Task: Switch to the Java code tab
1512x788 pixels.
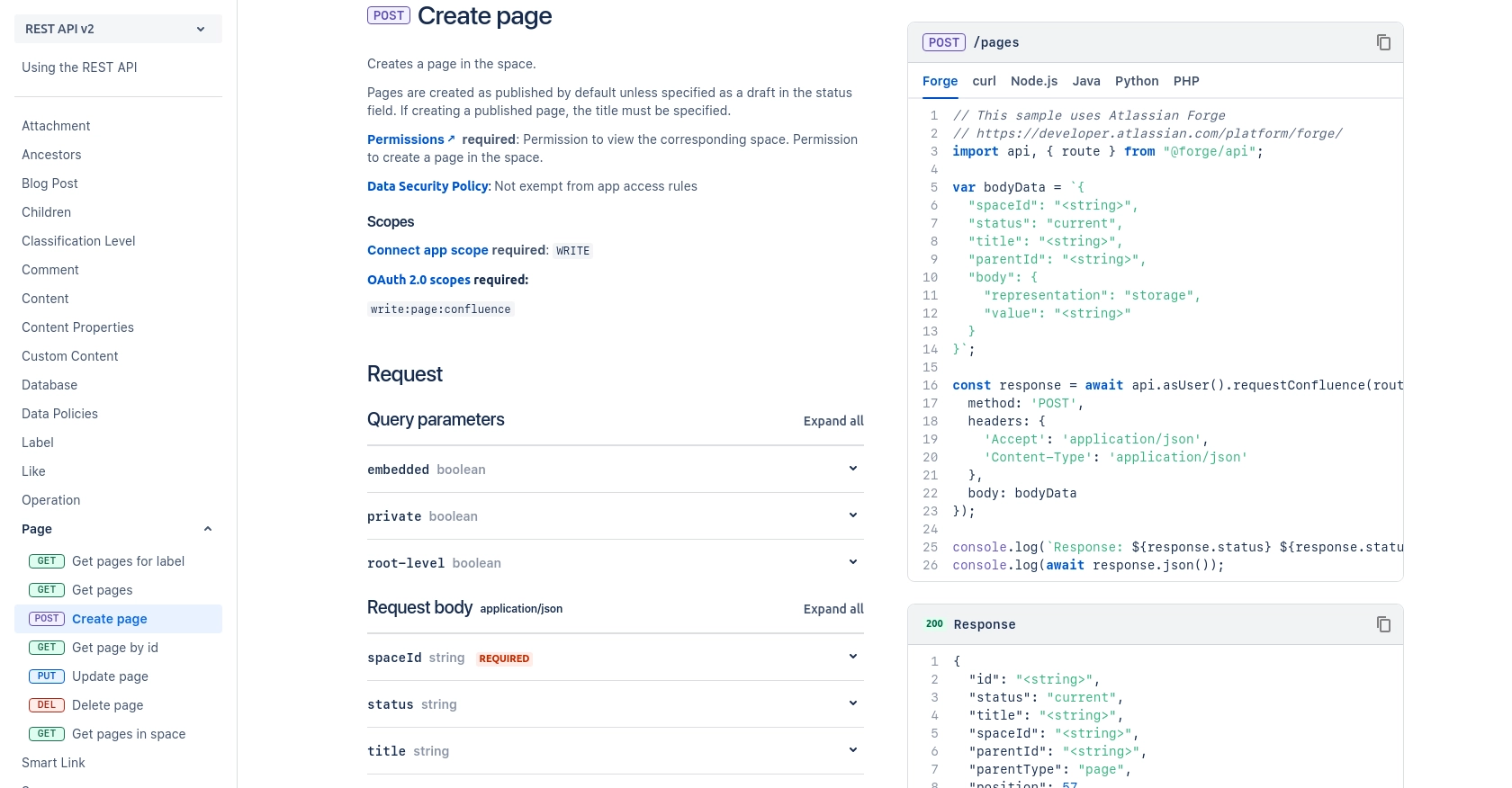Action: click(x=1086, y=81)
